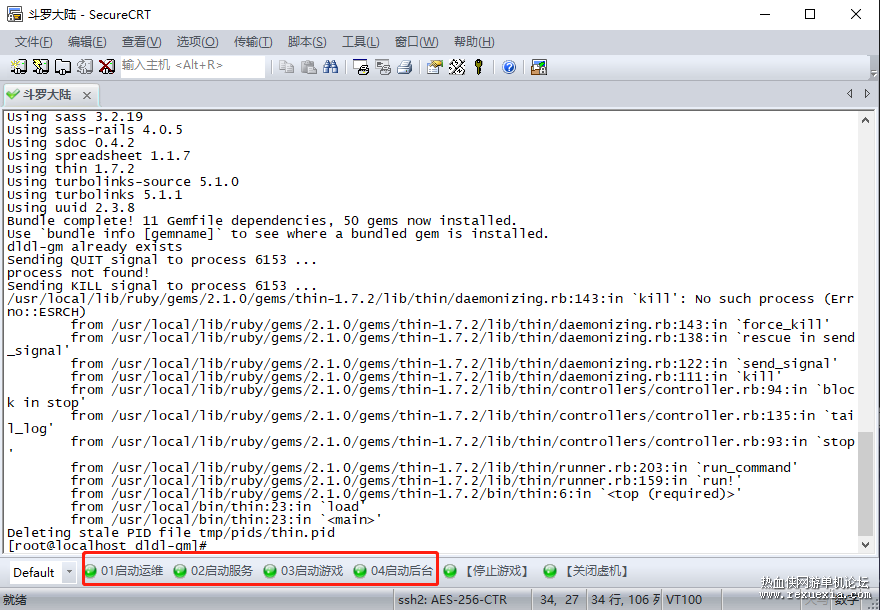Open the 工具(L) menu
The image size is (880, 610).
pos(361,42)
